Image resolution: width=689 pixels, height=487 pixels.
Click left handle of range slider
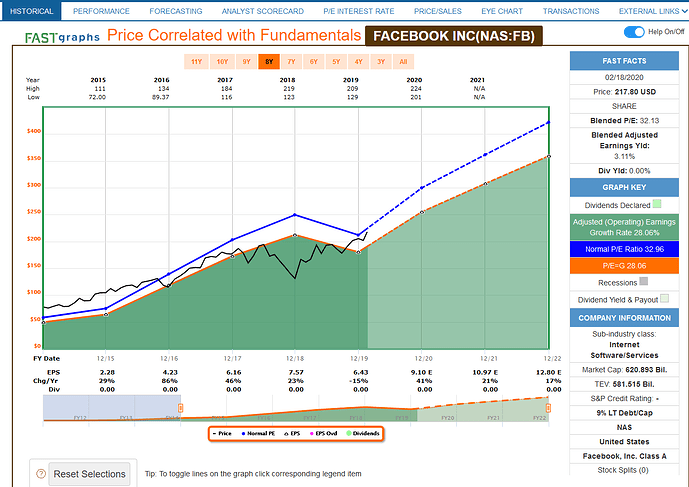click(x=180, y=408)
